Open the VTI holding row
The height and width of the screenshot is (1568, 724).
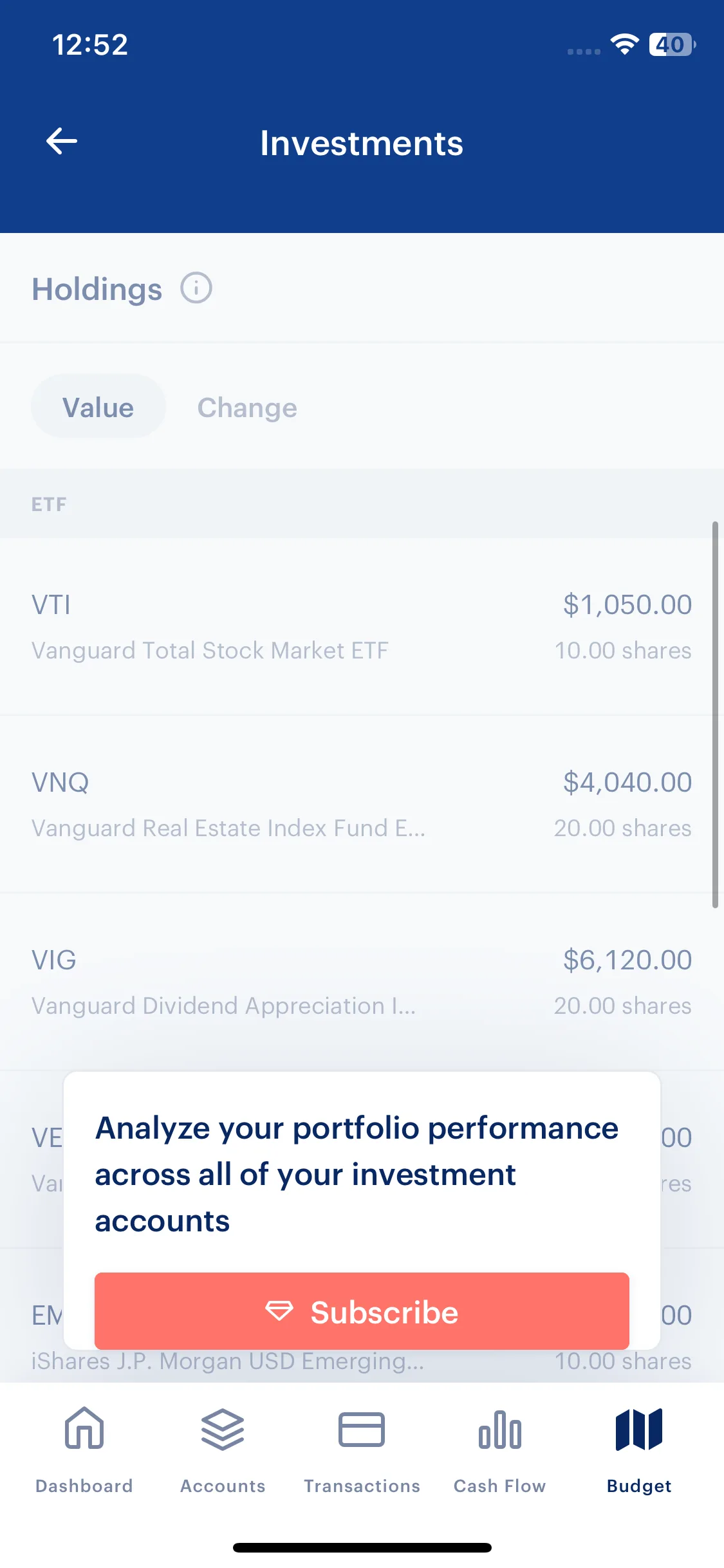(362, 626)
